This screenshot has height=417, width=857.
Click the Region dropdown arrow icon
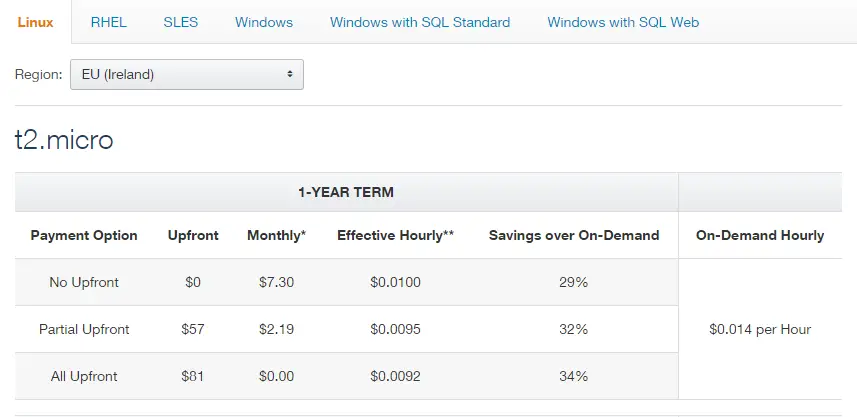point(290,74)
